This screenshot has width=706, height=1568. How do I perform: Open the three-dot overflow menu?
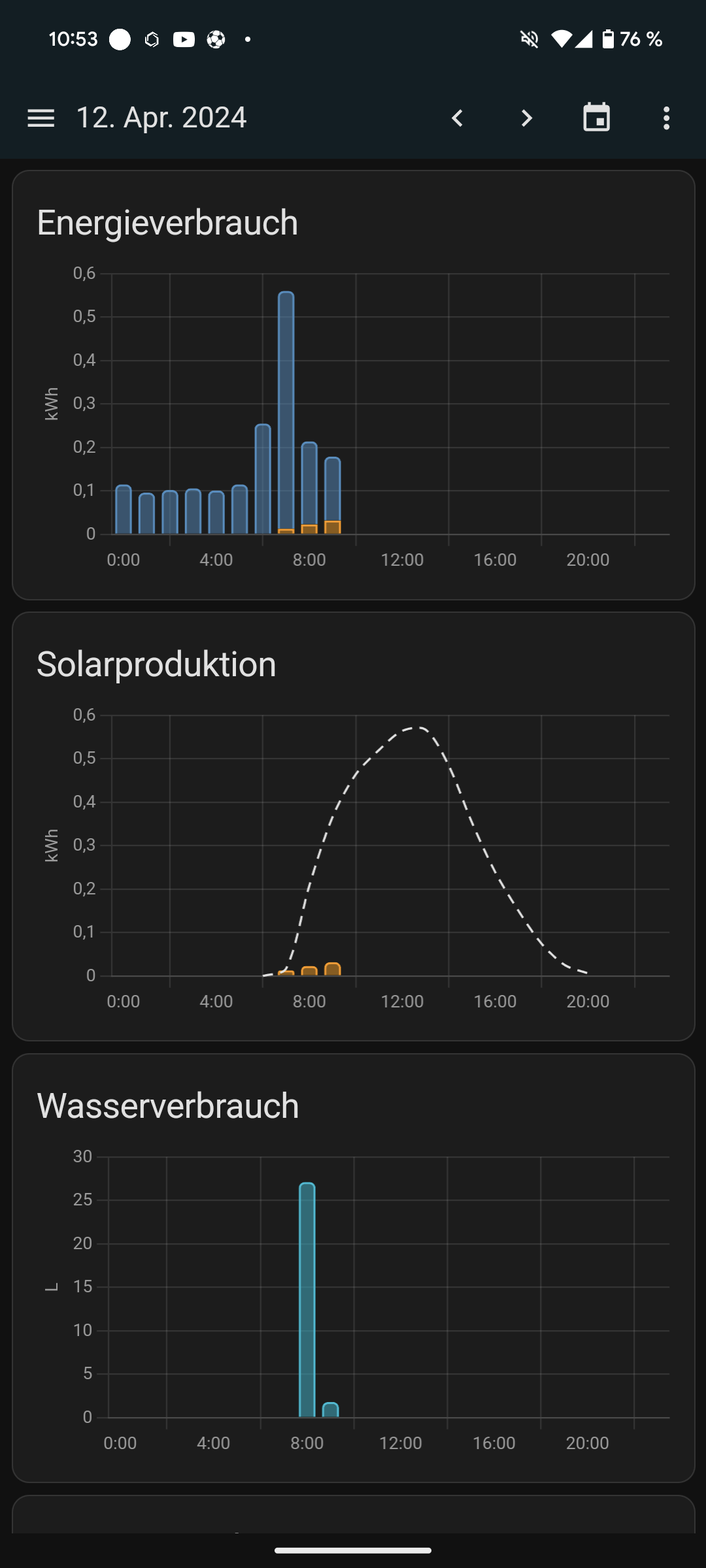[x=666, y=118]
